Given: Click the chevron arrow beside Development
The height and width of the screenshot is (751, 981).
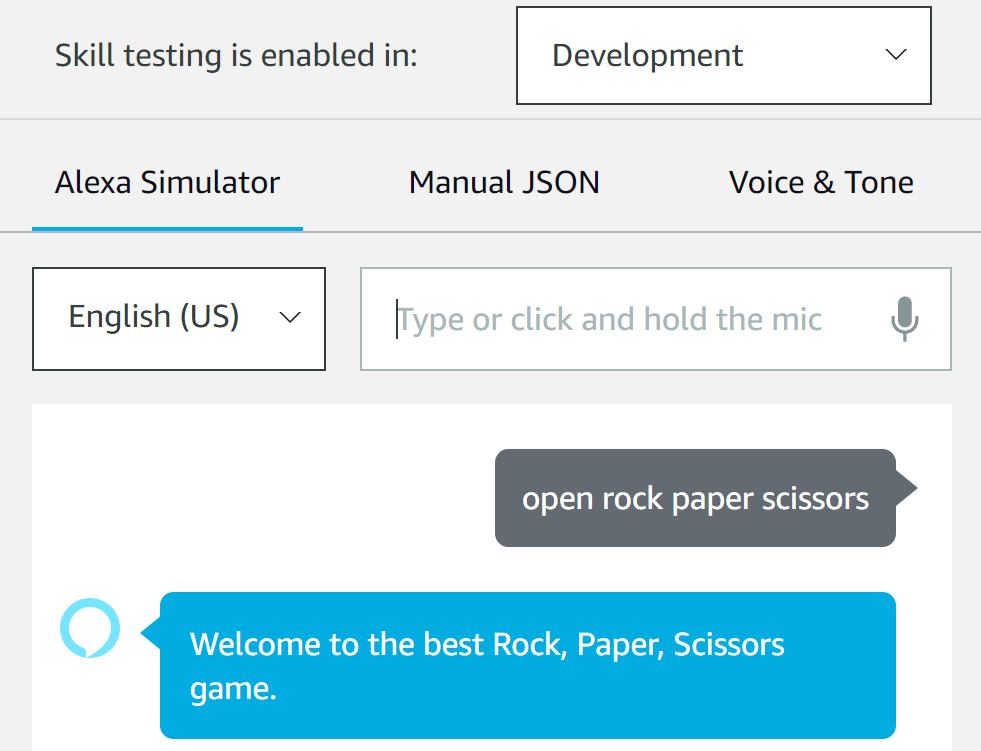Looking at the screenshot, I should [x=896, y=54].
